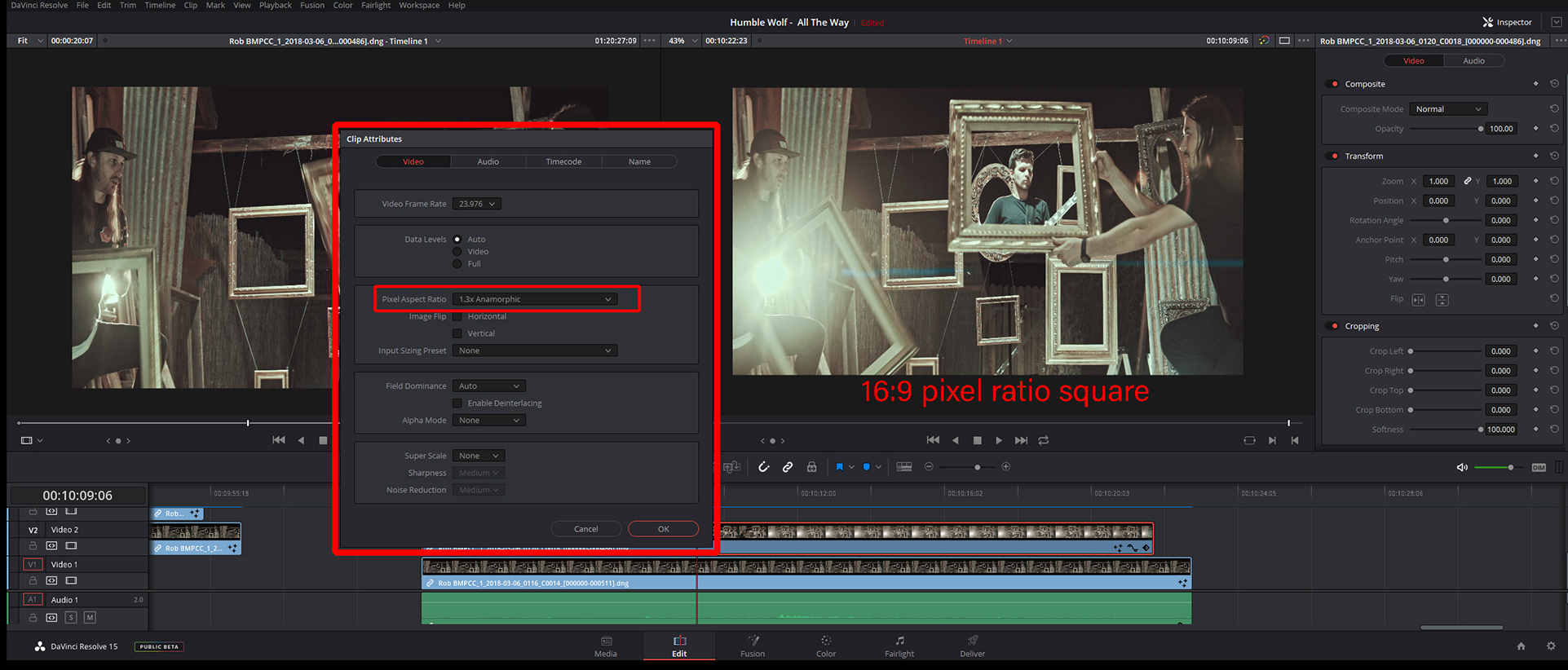Open the Pixel Aspect Ratio dropdown

(535, 299)
